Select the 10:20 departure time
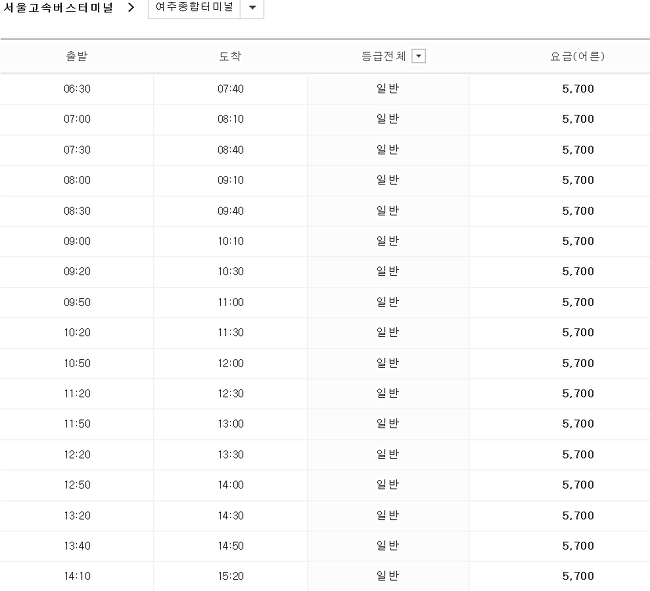 [77, 332]
